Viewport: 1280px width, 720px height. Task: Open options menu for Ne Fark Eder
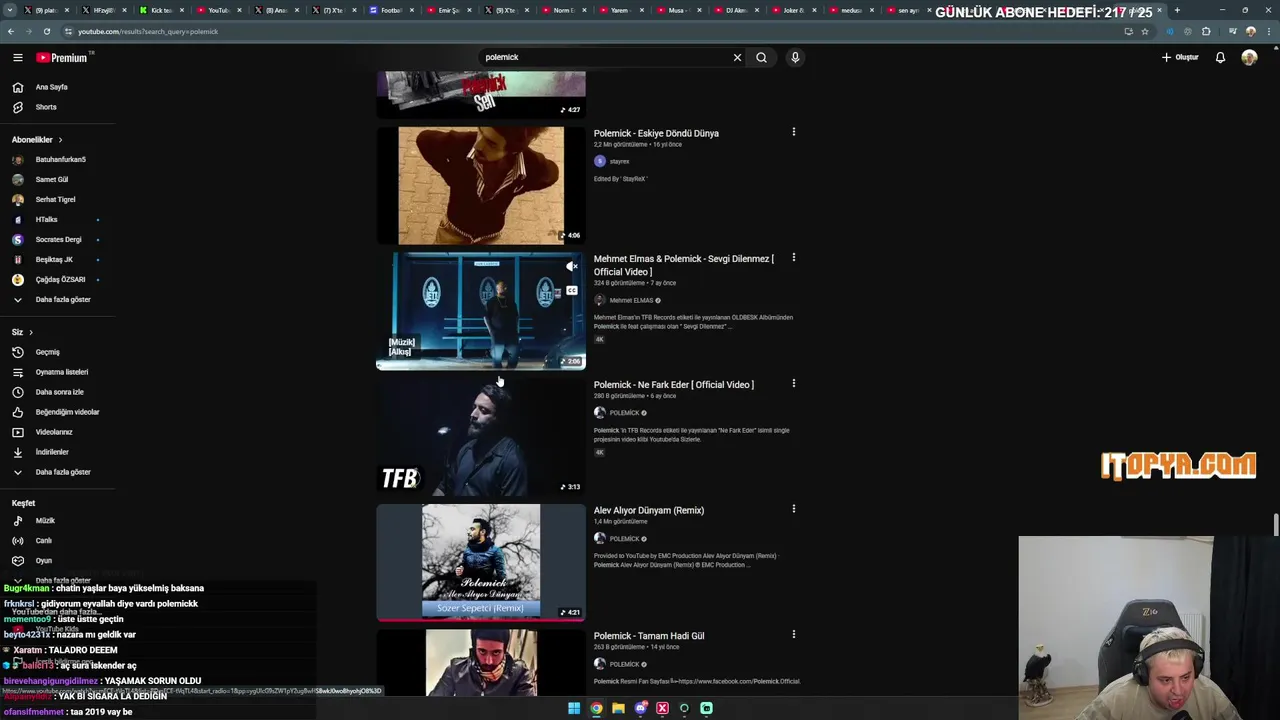(794, 383)
